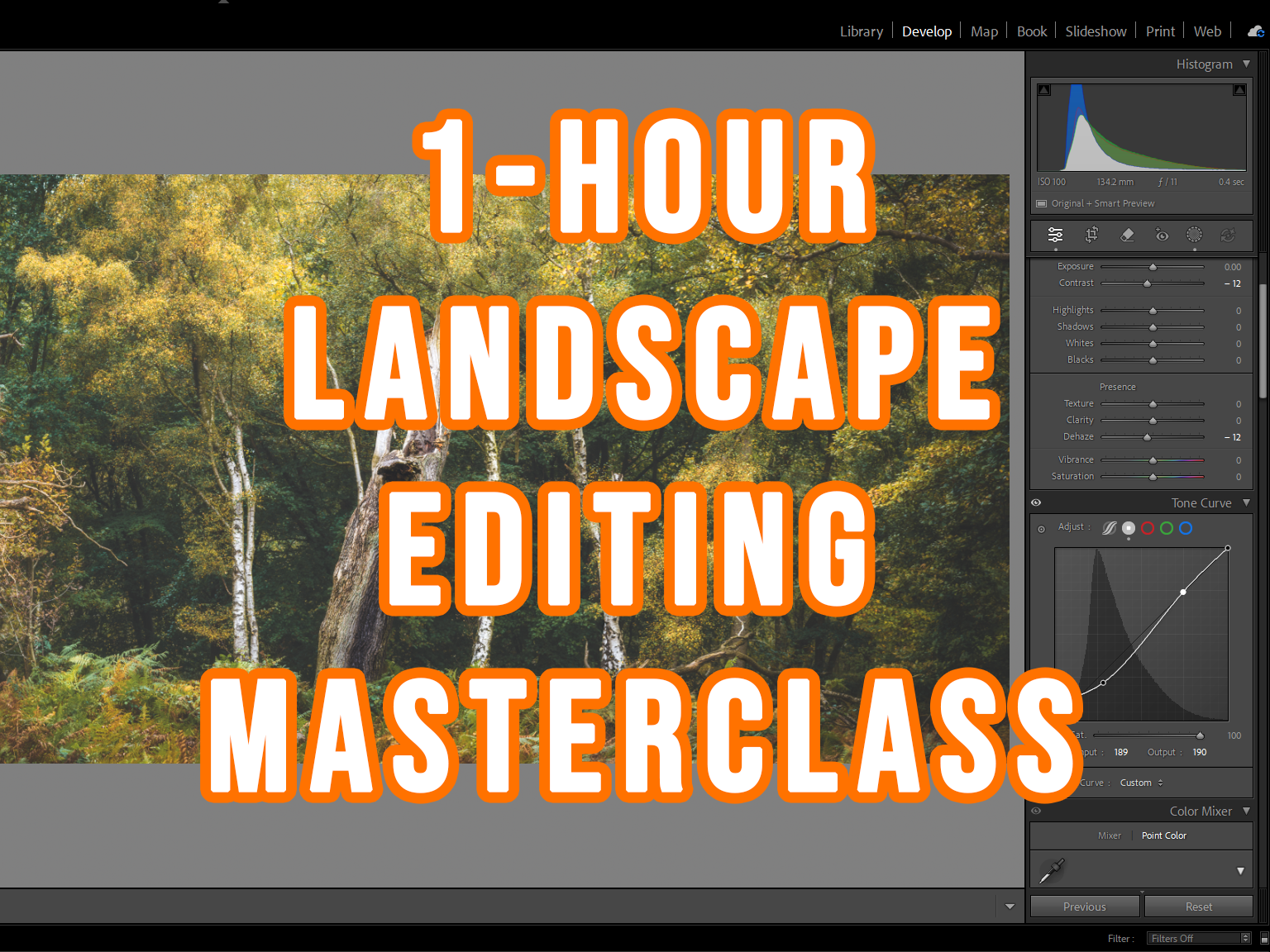
Task: Open the Masking tool
Action: 1194,236
